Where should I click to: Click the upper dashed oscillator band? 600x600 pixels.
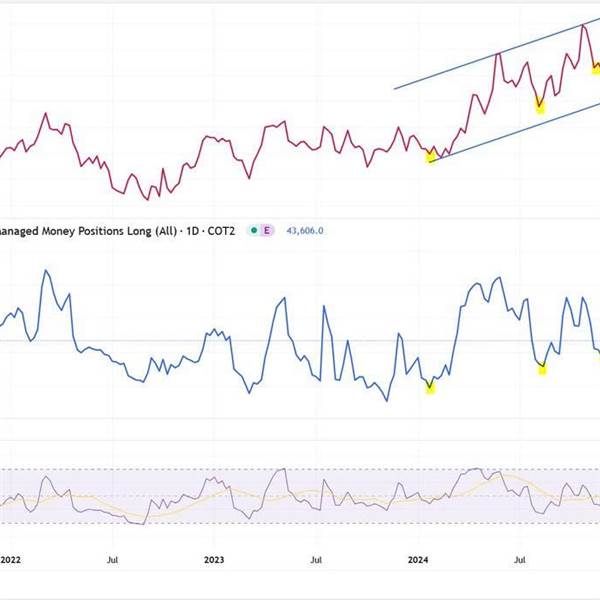(x=300, y=469)
